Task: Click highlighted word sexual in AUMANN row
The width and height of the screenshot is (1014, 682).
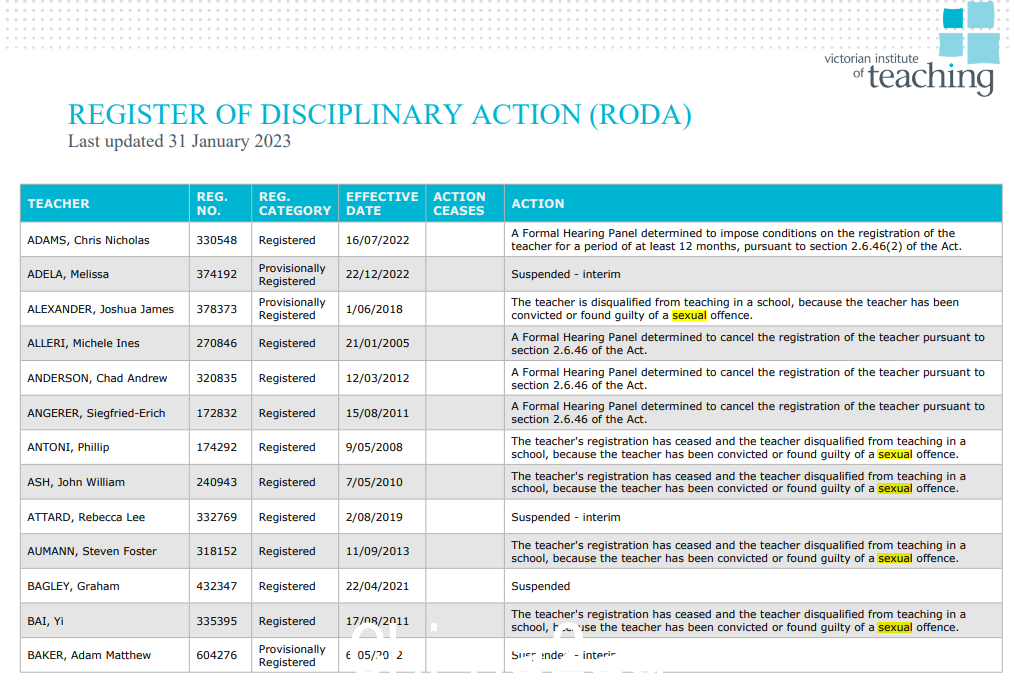Action: 895,559
